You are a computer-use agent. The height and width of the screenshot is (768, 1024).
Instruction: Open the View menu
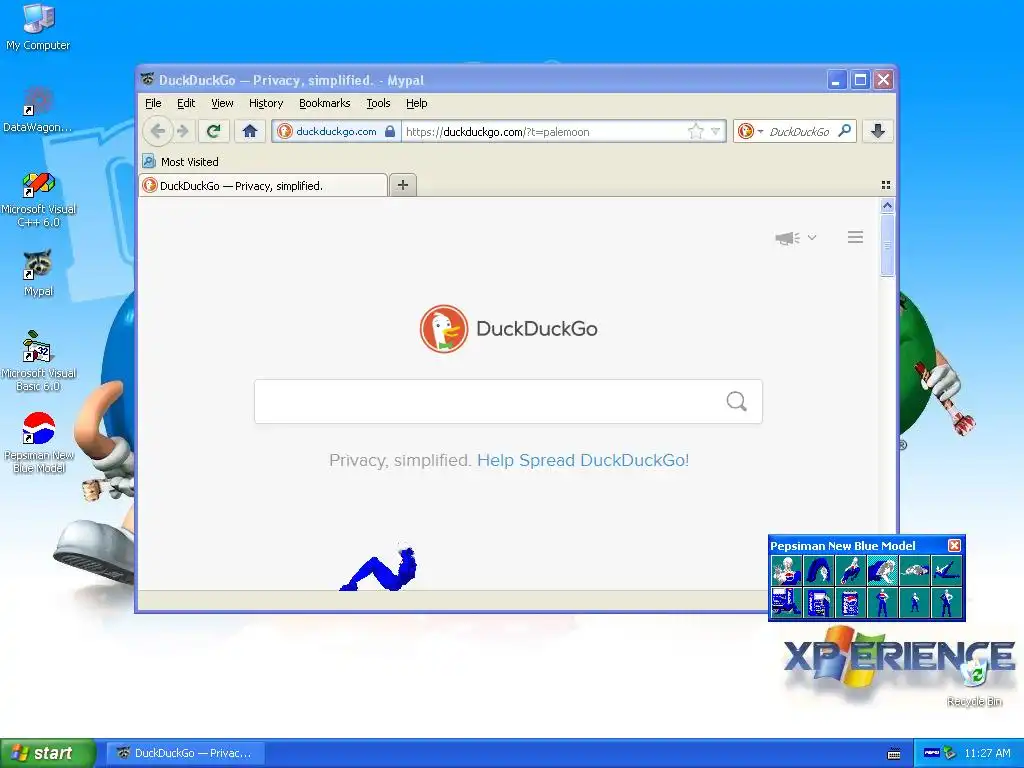click(x=222, y=103)
